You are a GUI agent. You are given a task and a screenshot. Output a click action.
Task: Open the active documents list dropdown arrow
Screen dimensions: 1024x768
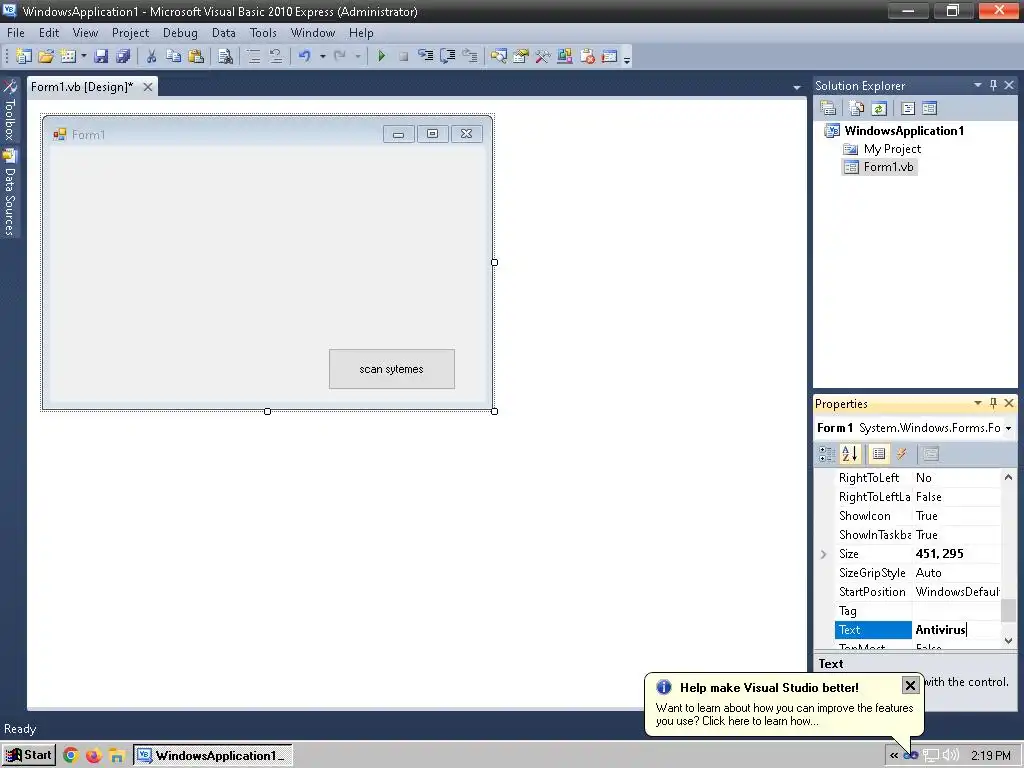tap(796, 88)
